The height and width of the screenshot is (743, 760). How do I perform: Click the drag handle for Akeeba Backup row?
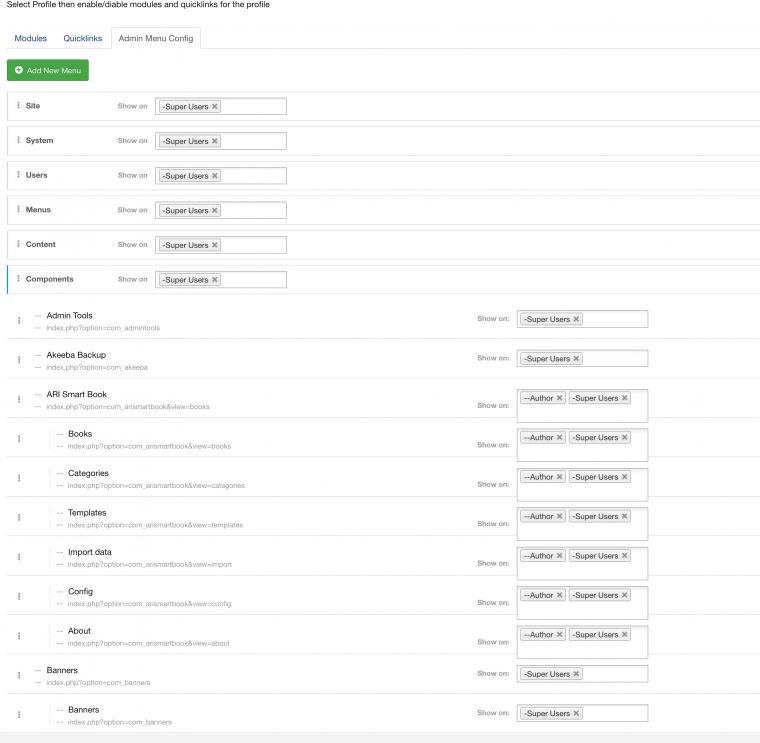coord(18,359)
